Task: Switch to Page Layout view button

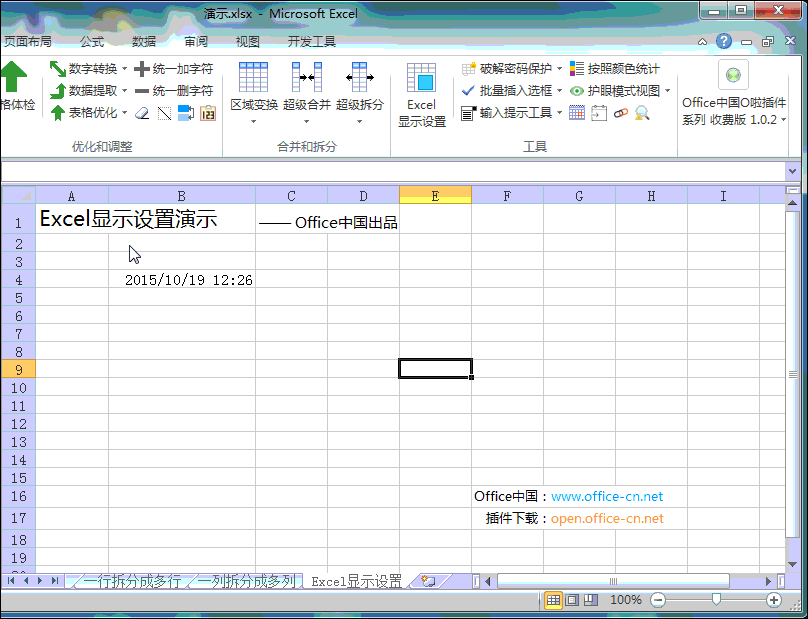Action: 572,599
